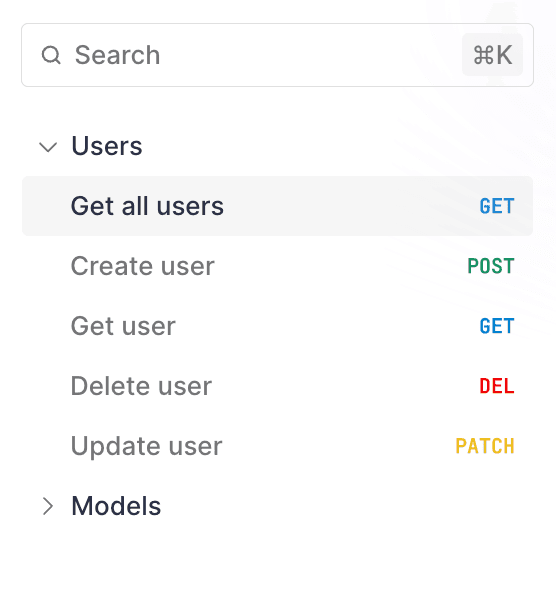This screenshot has height=604, width=556.
Task: Open the Delete user endpoint
Action: [141, 386]
